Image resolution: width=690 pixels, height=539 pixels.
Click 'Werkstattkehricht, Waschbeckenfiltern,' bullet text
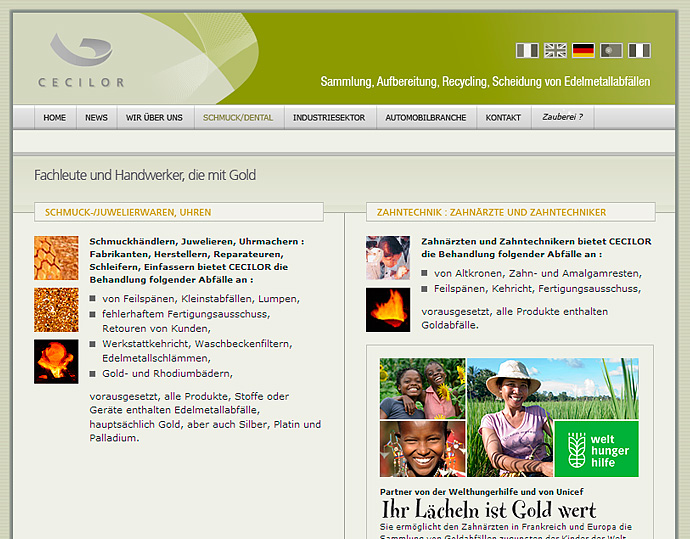tap(197, 344)
